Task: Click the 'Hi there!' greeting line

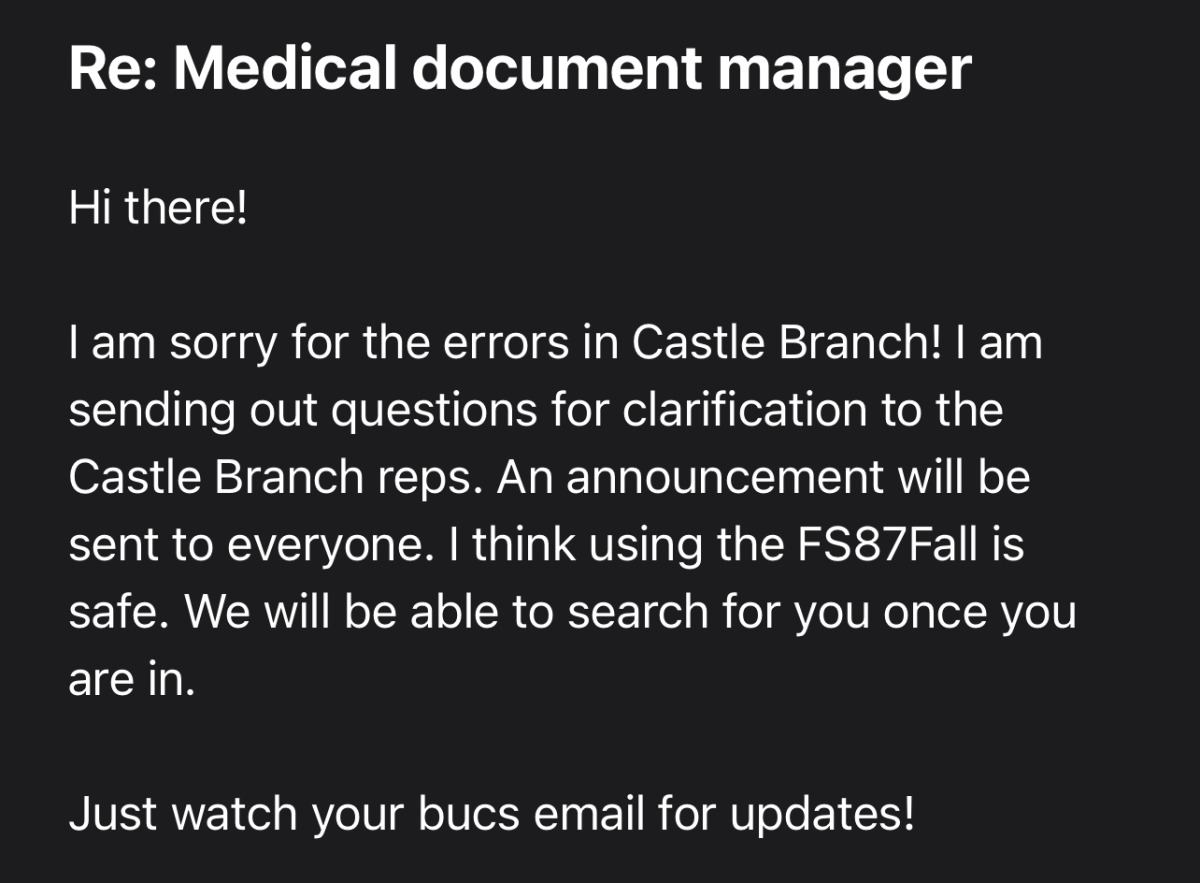Action: tap(157, 208)
